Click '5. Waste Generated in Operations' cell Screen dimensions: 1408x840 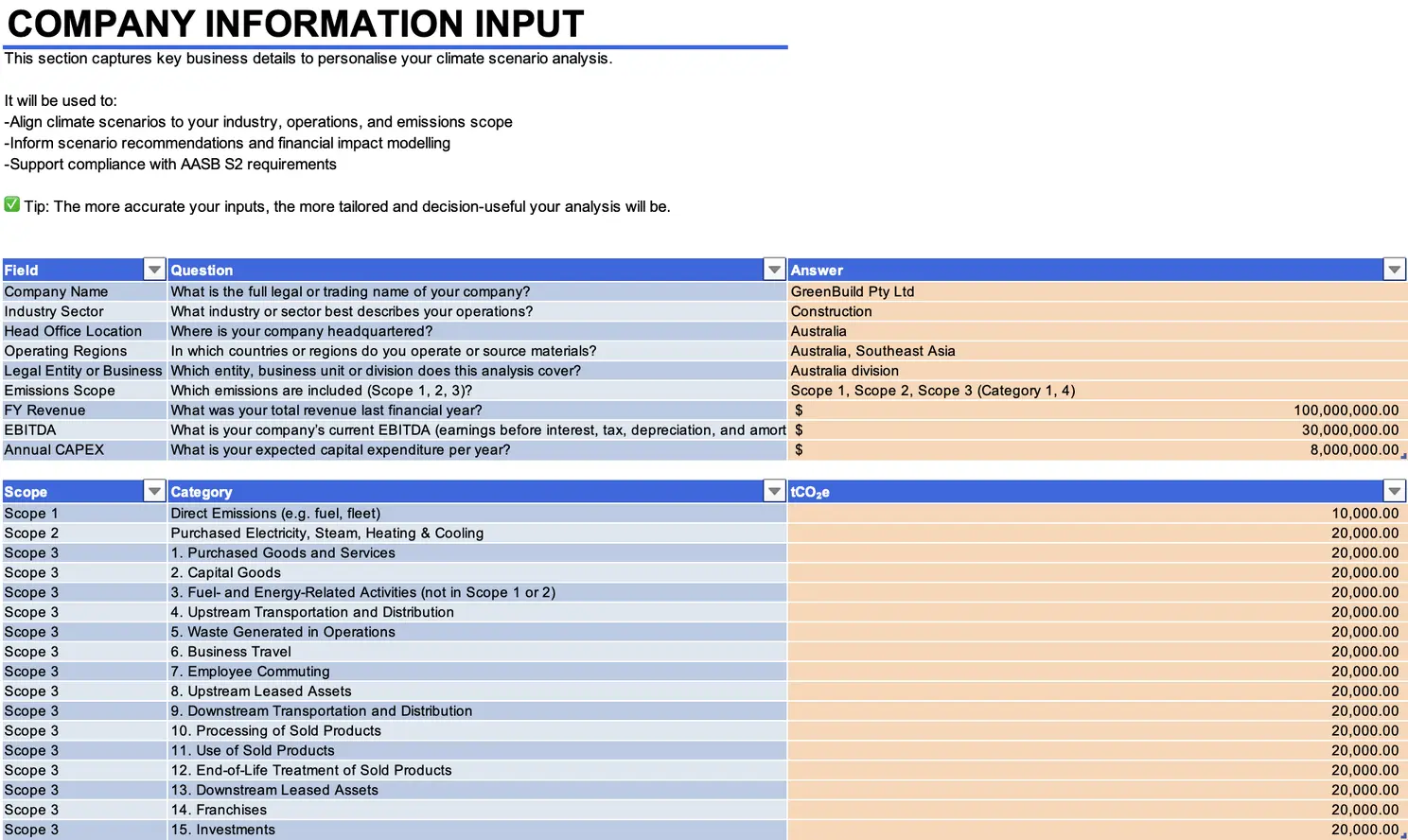[x=477, y=632]
